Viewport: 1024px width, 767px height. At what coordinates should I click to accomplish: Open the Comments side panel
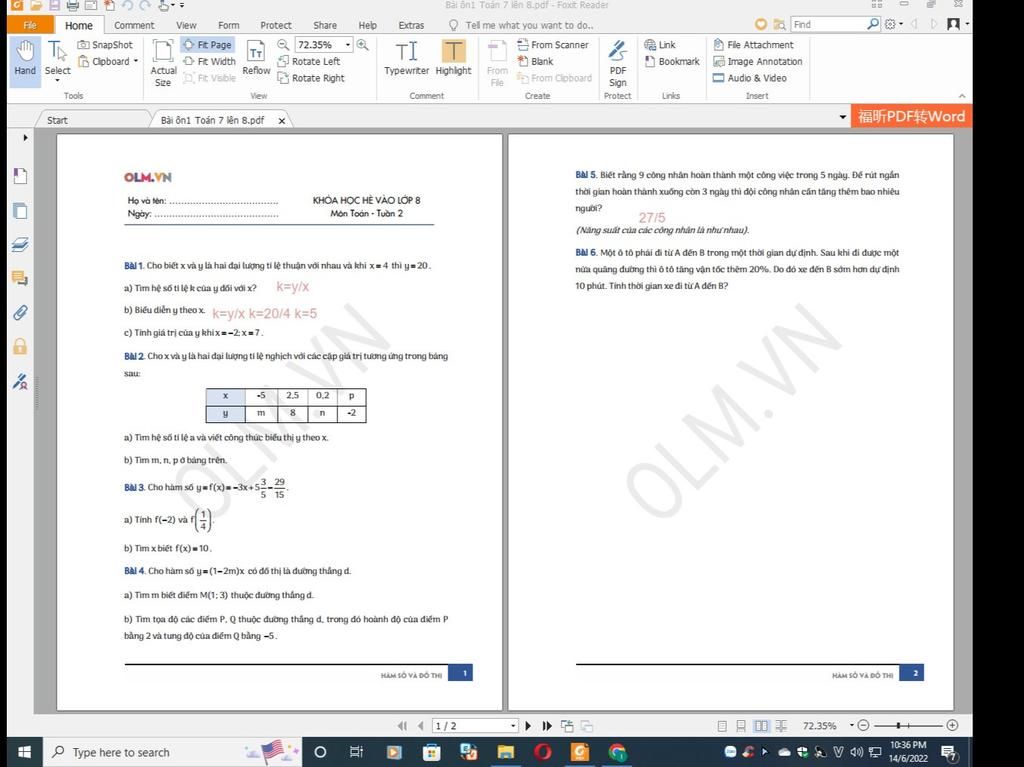[20, 278]
